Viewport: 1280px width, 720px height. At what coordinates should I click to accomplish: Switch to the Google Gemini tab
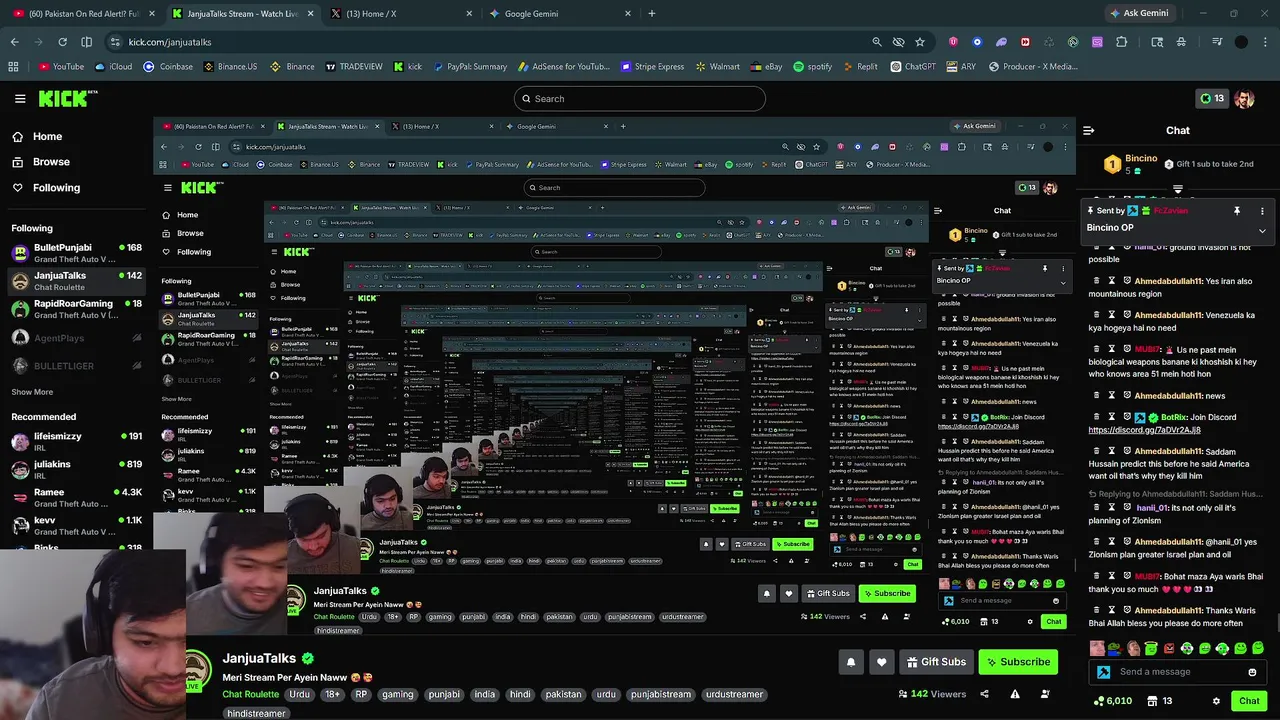click(x=558, y=14)
